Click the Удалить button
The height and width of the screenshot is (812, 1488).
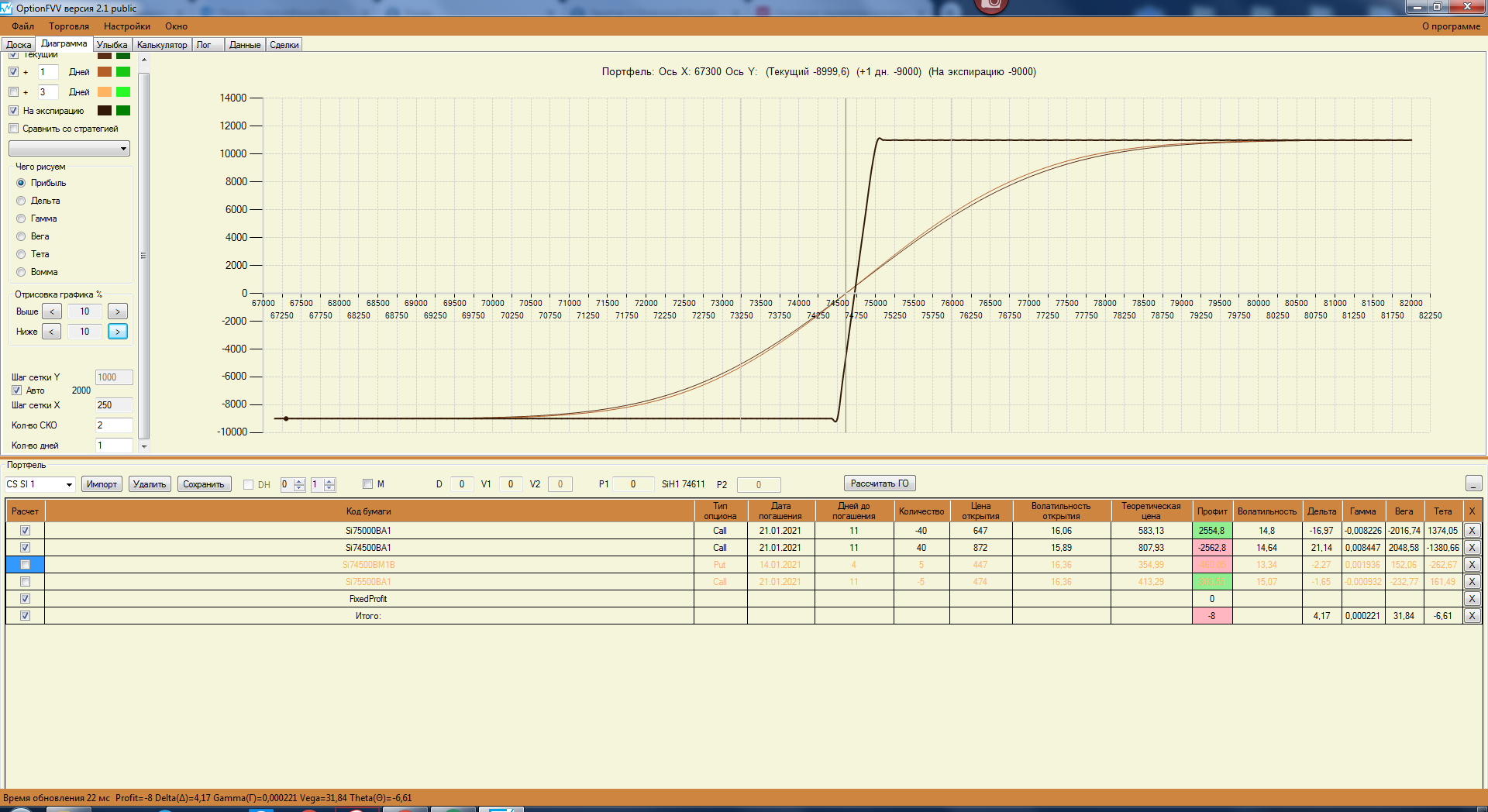[x=150, y=484]
